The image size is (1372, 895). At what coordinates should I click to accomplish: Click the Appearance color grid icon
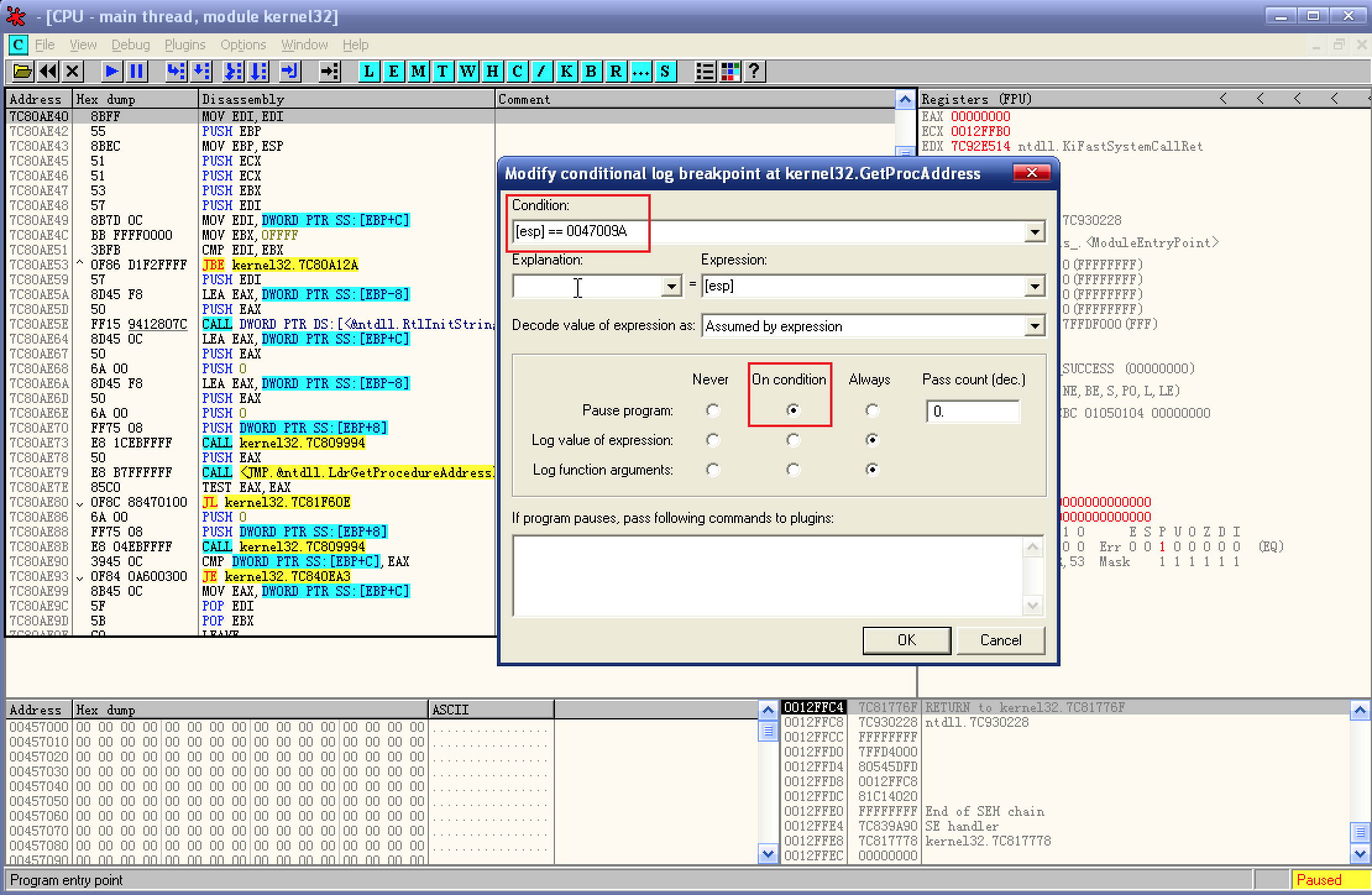tap(730, 72)
